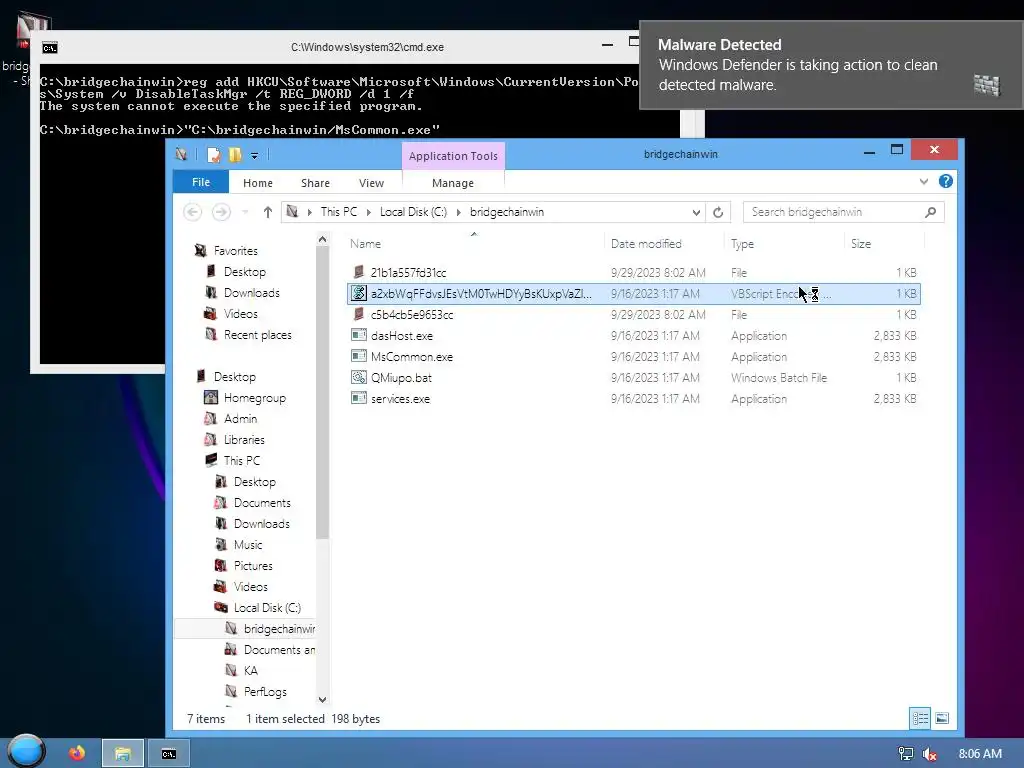Open the File menu tab

pos(200,182)
